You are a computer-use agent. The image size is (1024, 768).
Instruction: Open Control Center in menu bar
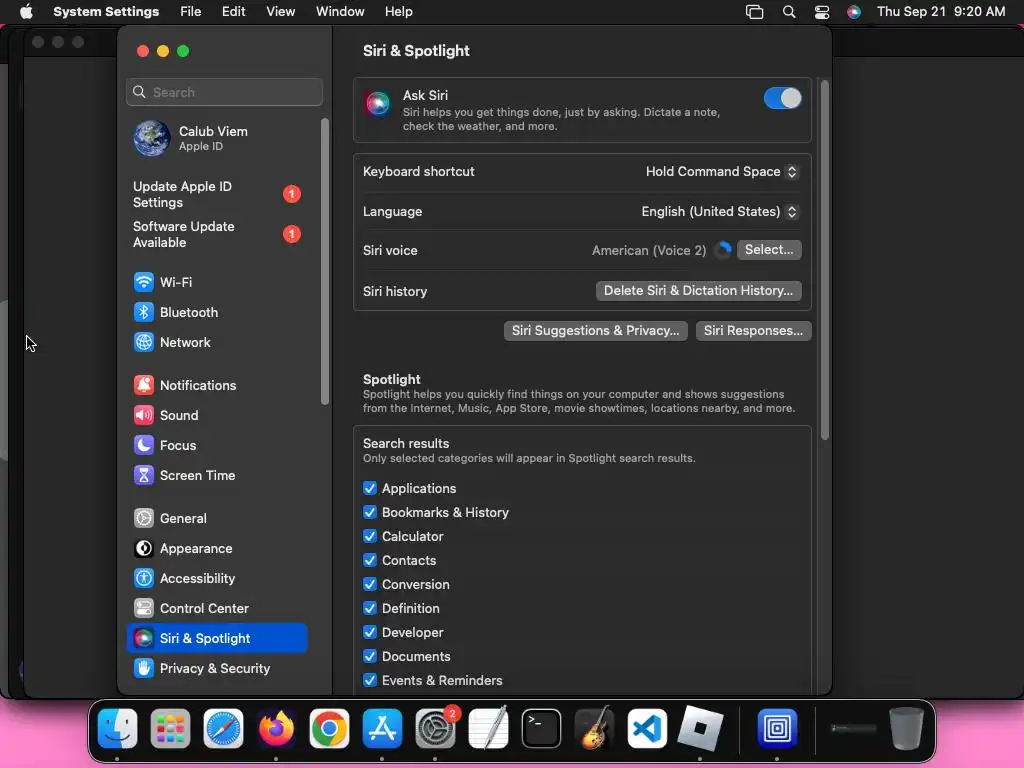pyautogui.click(x=822, y=12)
